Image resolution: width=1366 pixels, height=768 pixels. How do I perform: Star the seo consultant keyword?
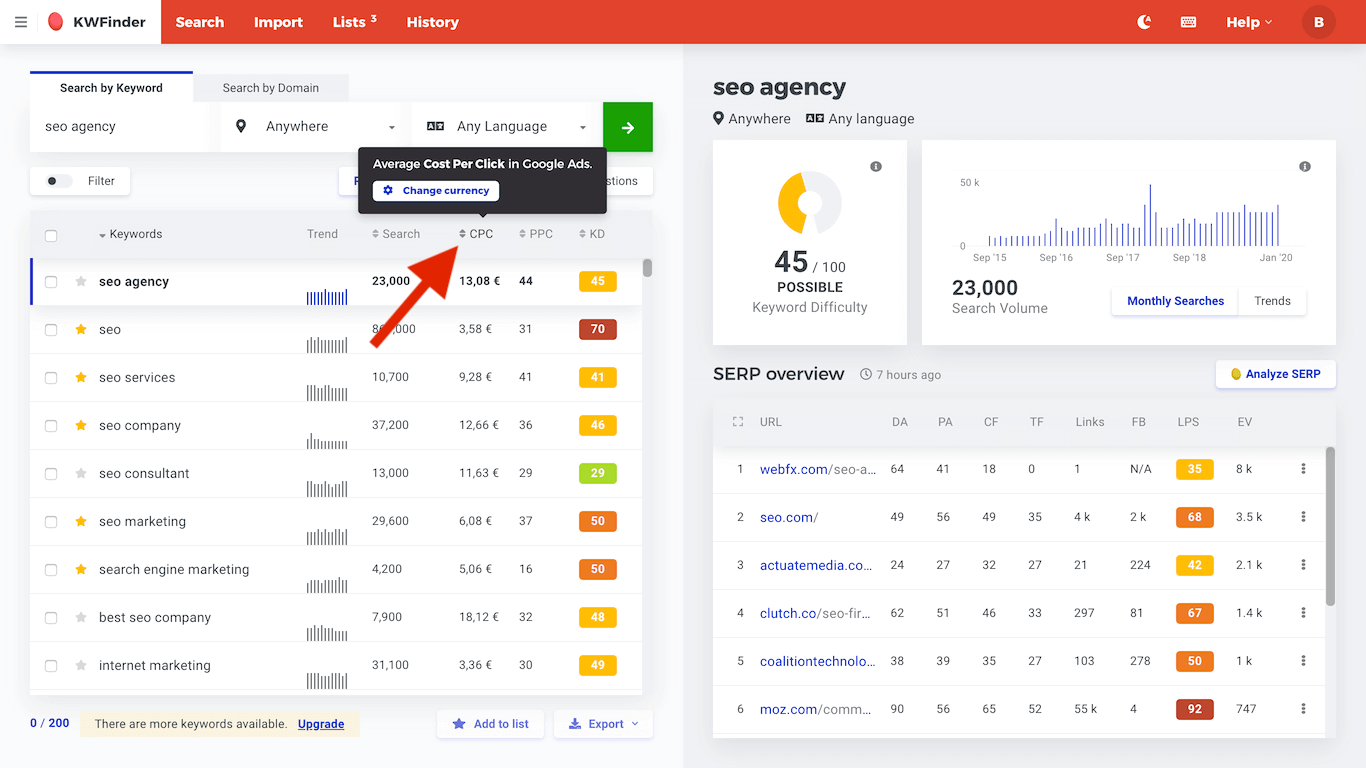pos(81,473)
